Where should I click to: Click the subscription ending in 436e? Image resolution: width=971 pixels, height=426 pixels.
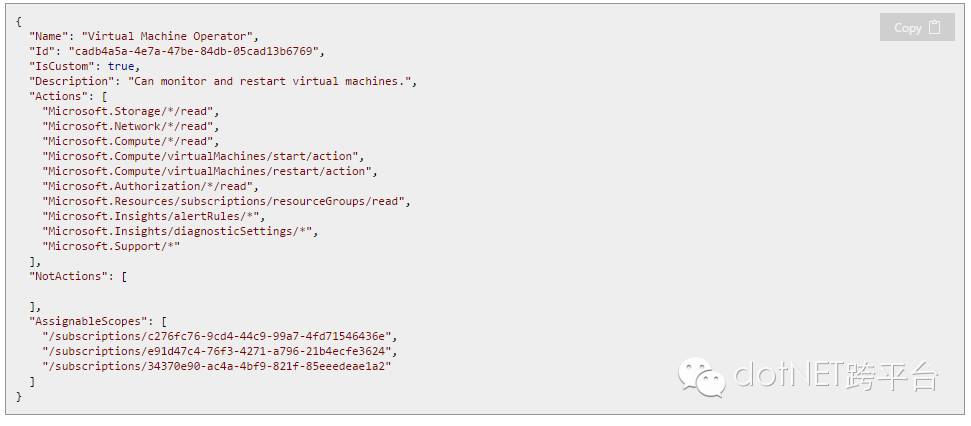220,336
